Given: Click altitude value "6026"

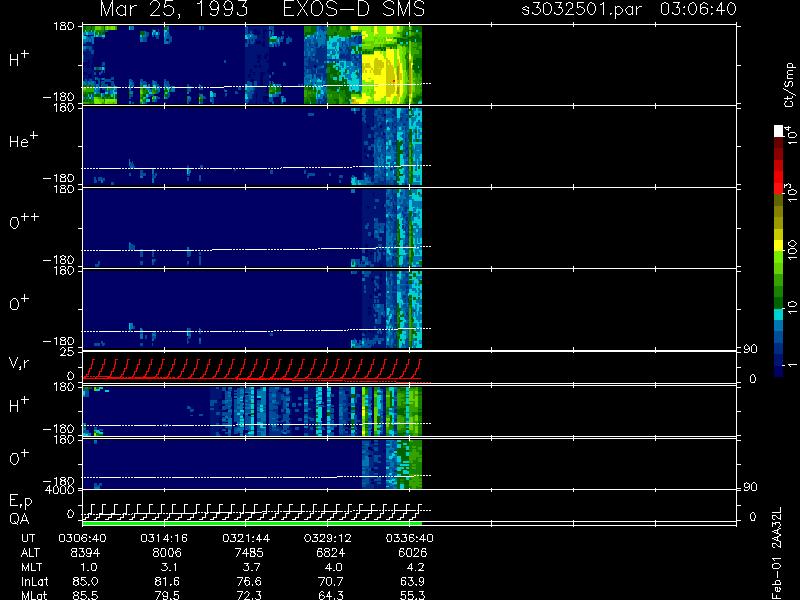Looking at the screenshot, I should click(412, 553).
